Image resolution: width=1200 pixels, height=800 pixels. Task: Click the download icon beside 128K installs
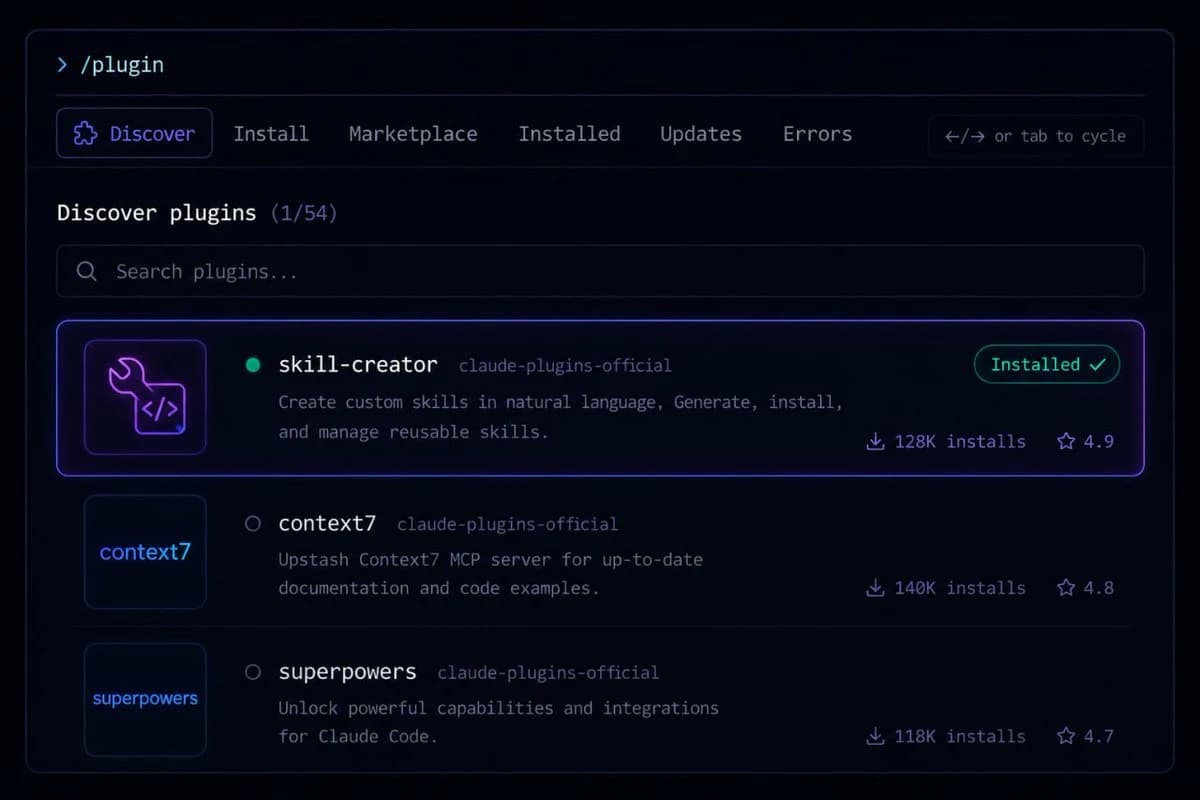pos(875,441)
